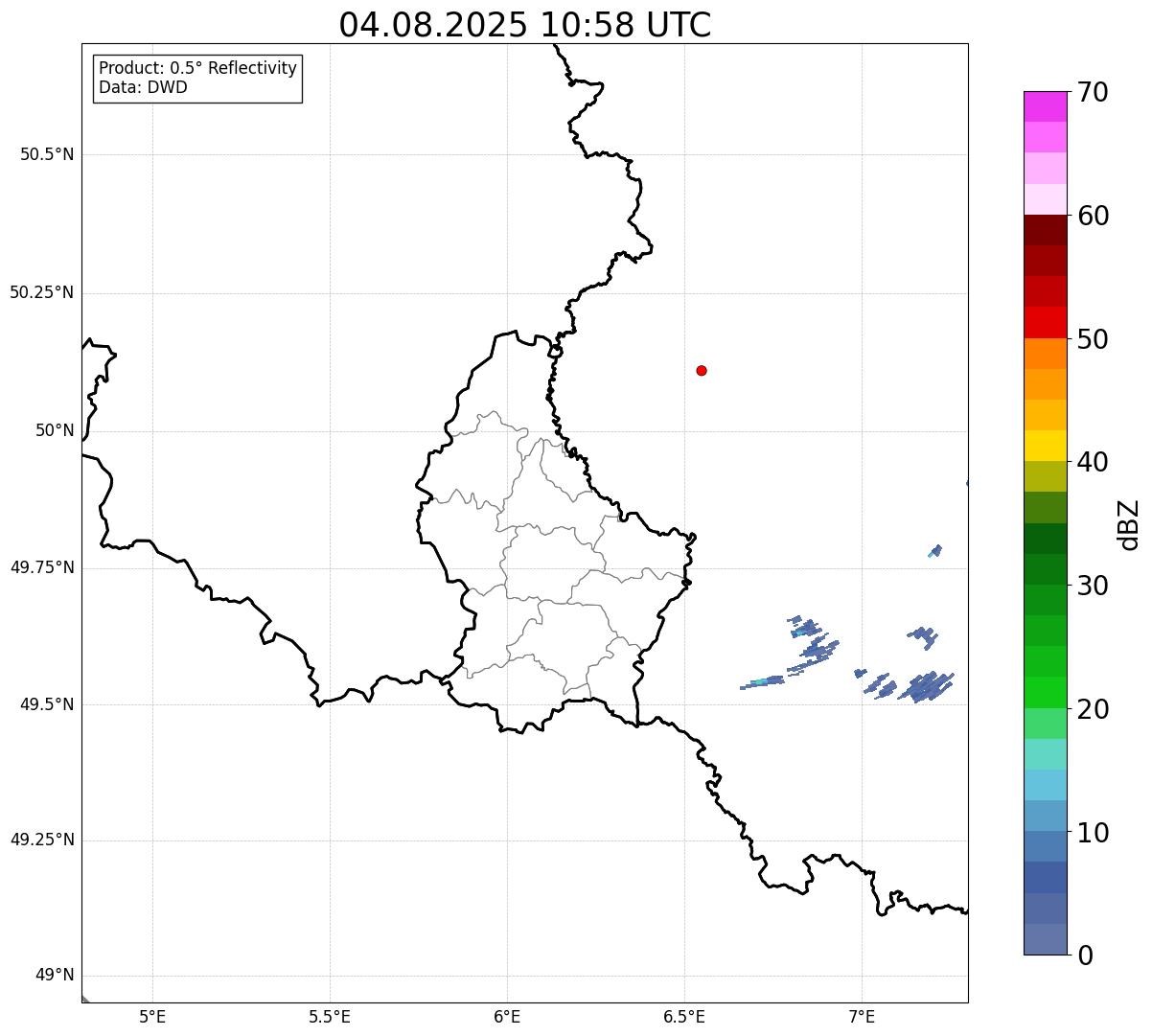Click the latitude label 49.75°N
This screenshot has width=1152, height=1036.
tap(42, 567)
